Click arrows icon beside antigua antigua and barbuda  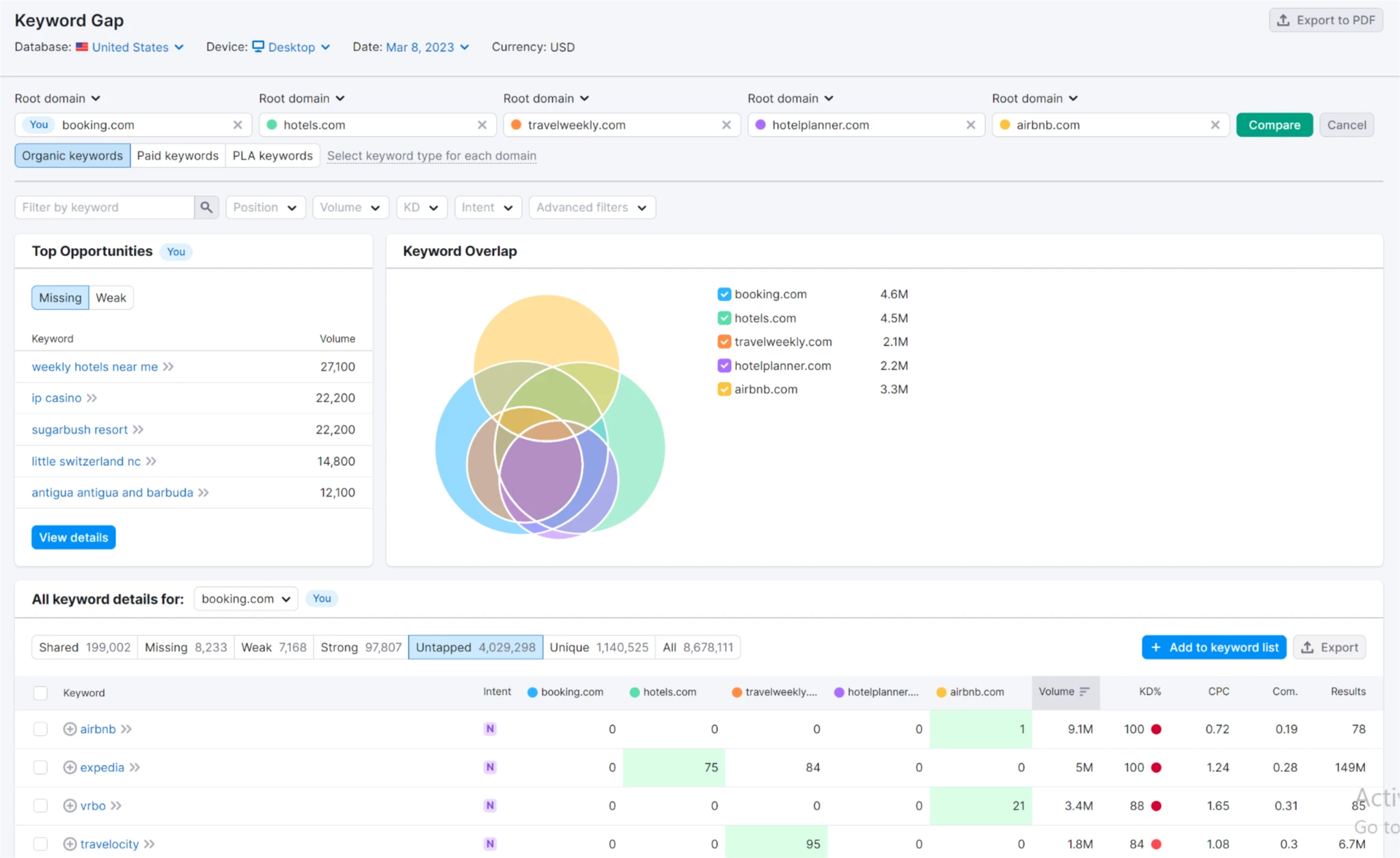[204, 493]
